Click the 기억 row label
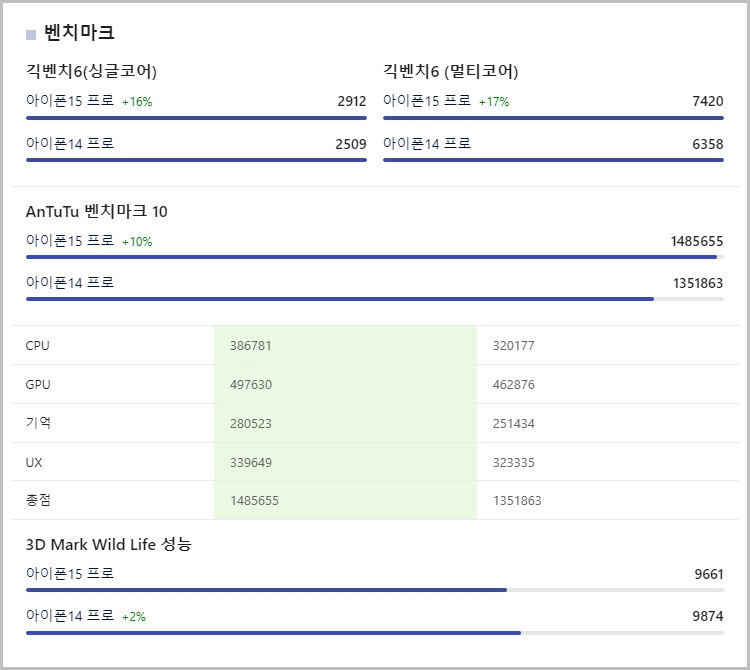 [38, 423]
